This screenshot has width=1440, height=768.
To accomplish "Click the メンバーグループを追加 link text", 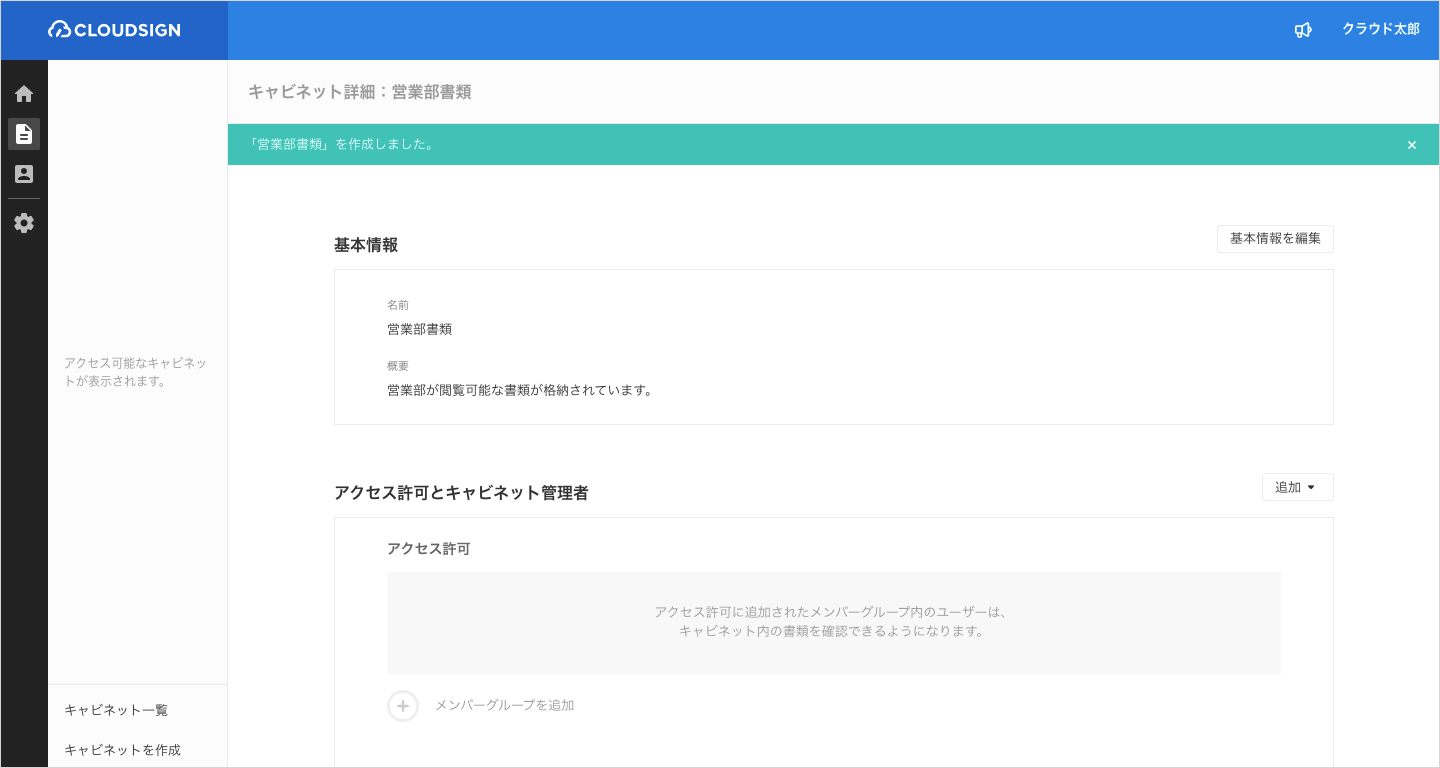I will pos(504,706).
